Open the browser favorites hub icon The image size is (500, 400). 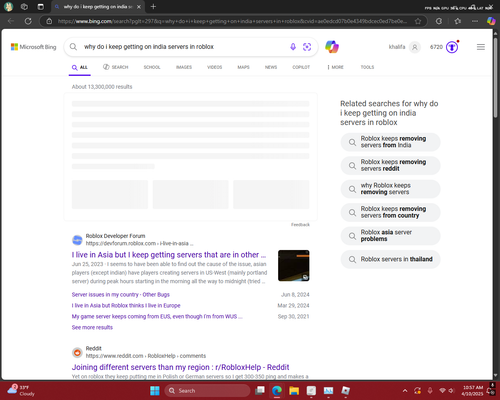458,21
